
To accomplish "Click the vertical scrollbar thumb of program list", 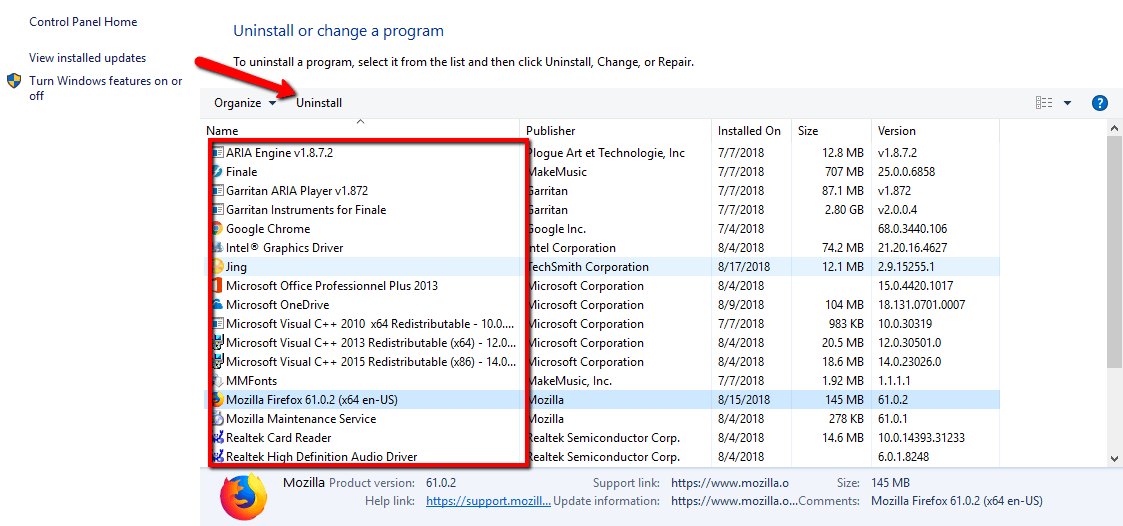I will [1115, 254].
